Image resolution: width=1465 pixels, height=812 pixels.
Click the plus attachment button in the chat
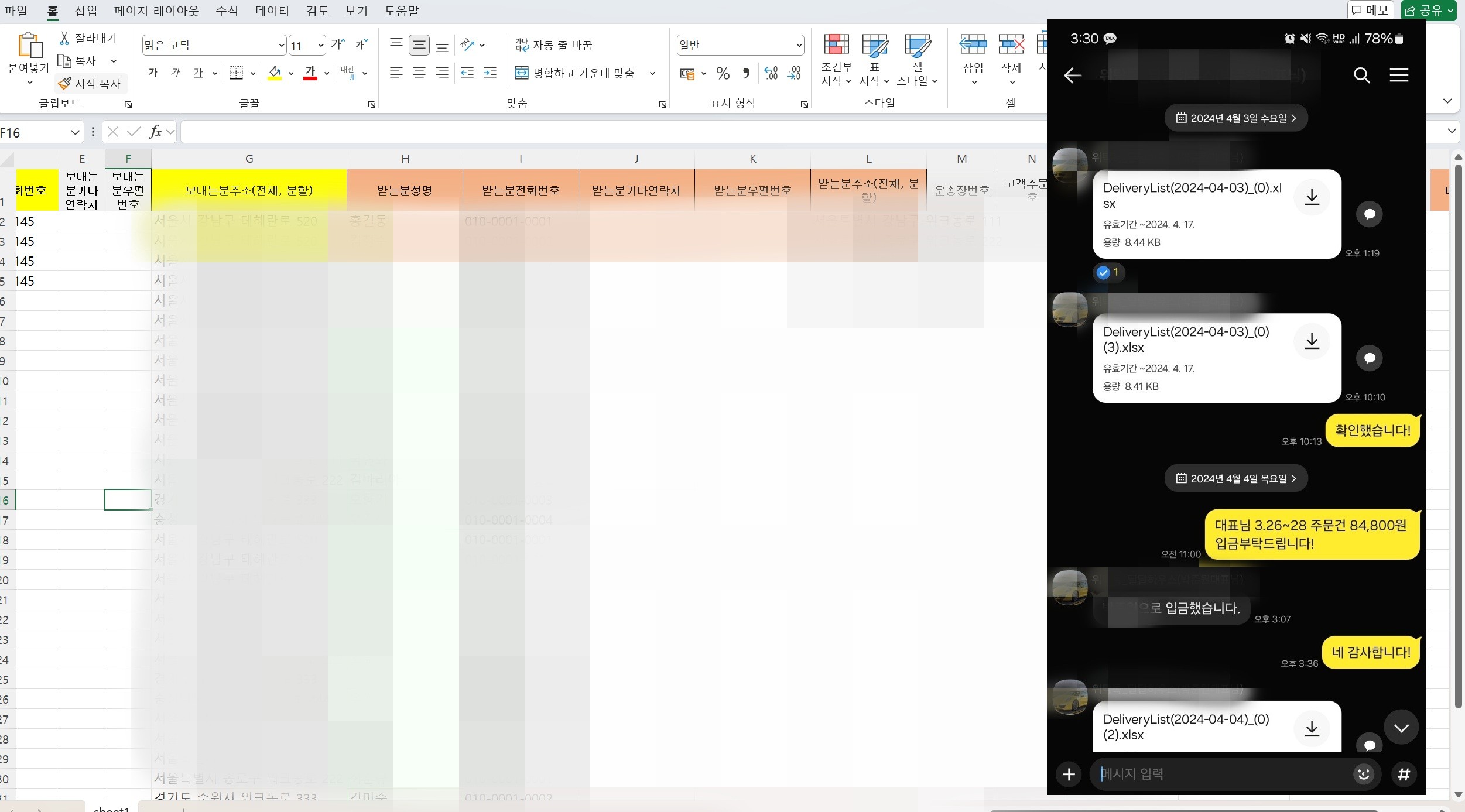click(x=1069, y=774)
